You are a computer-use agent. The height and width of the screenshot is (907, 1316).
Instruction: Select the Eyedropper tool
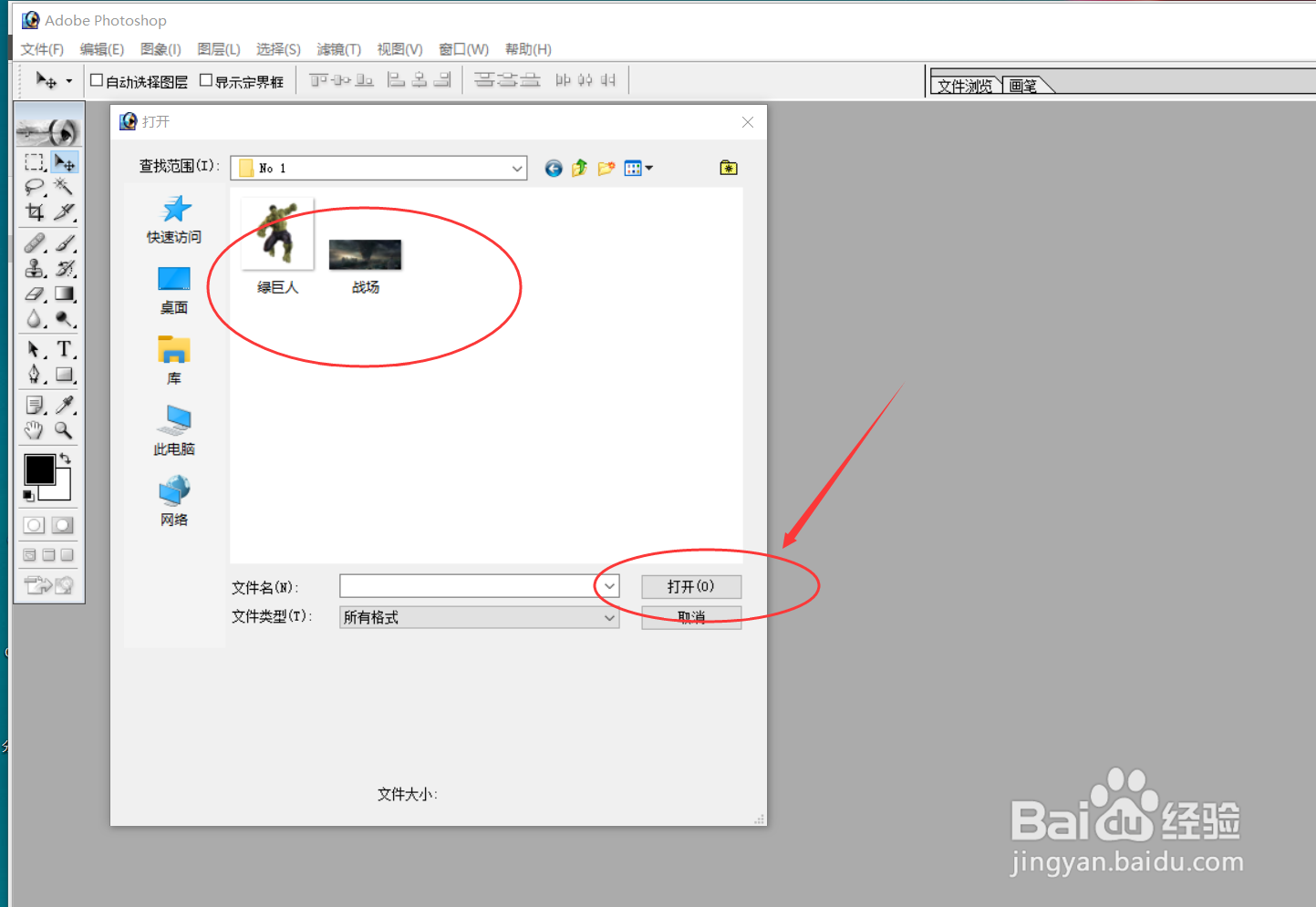(64, 405)
